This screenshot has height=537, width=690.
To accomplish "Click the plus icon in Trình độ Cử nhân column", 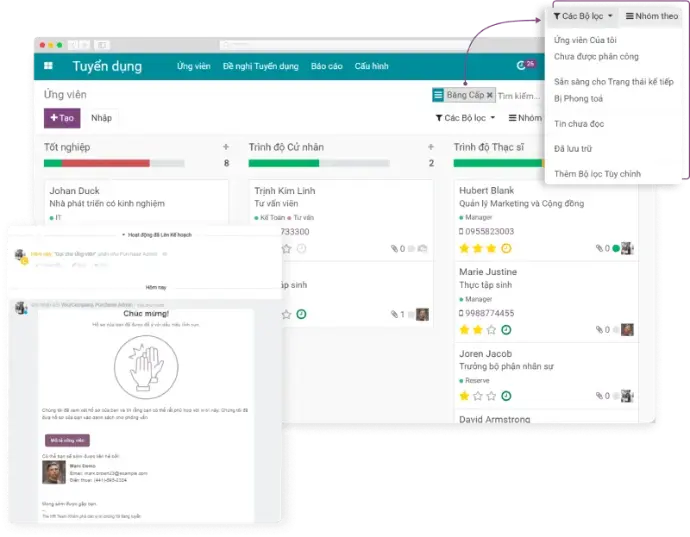I will 431,147.
